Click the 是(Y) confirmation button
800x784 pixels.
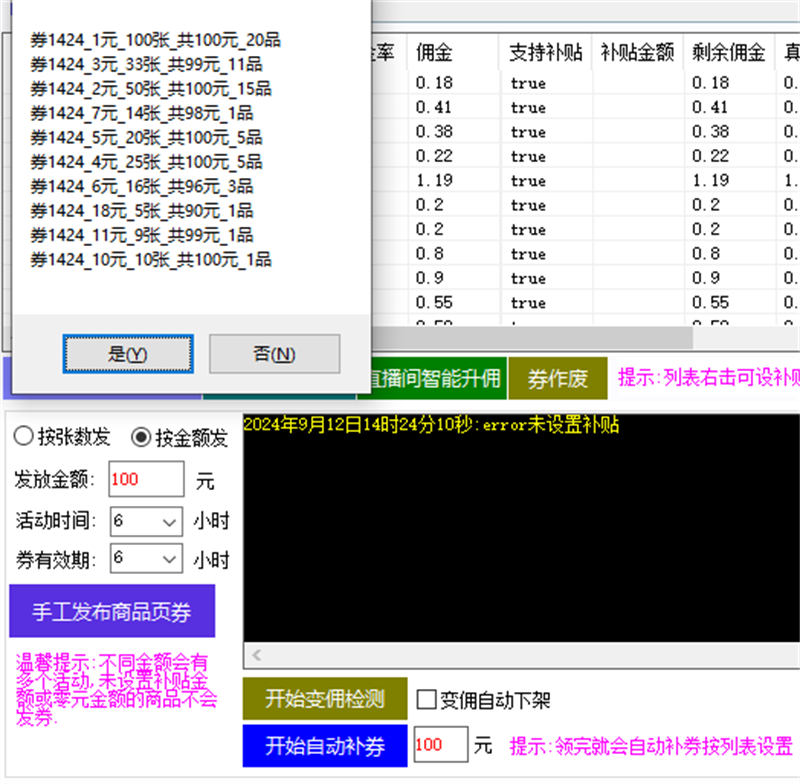point(124,355)
